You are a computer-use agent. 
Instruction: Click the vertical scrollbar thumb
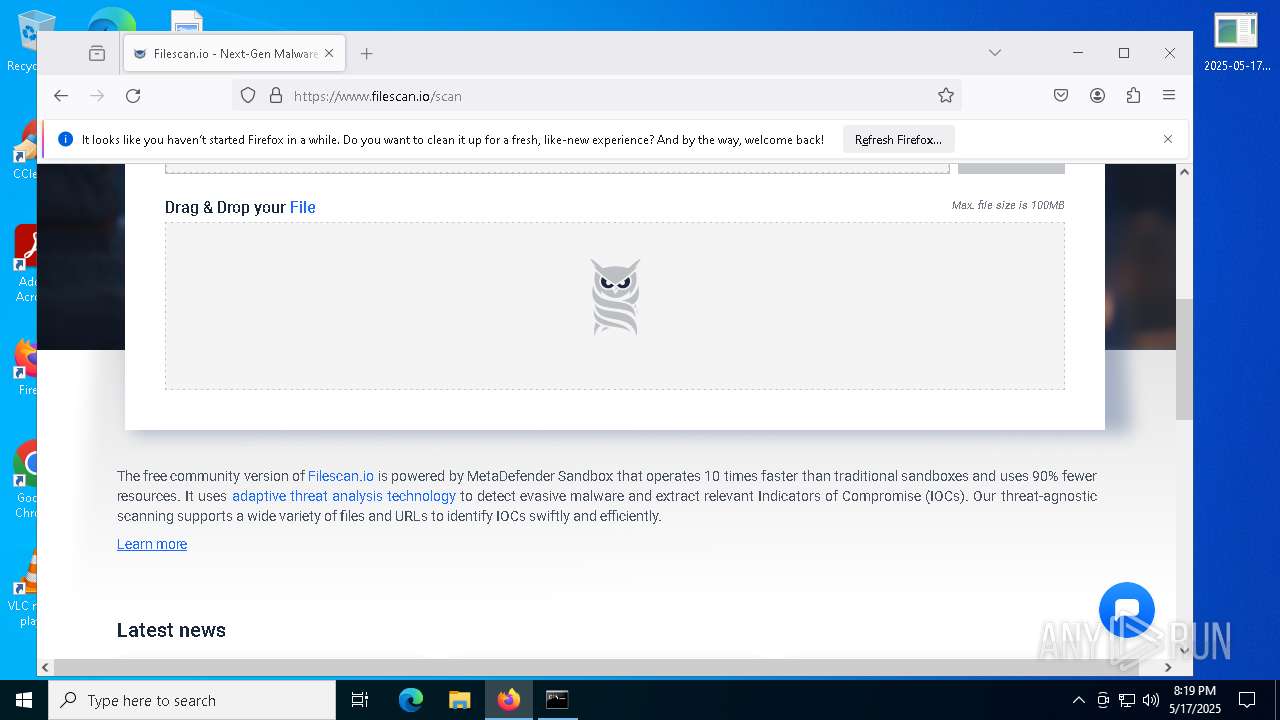click(x=1184, y=359)
